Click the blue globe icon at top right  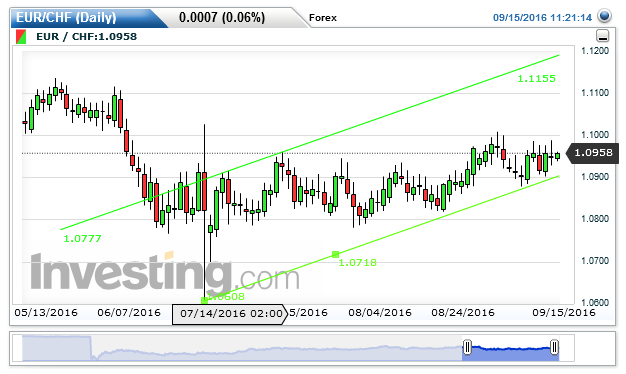point(604,16)
